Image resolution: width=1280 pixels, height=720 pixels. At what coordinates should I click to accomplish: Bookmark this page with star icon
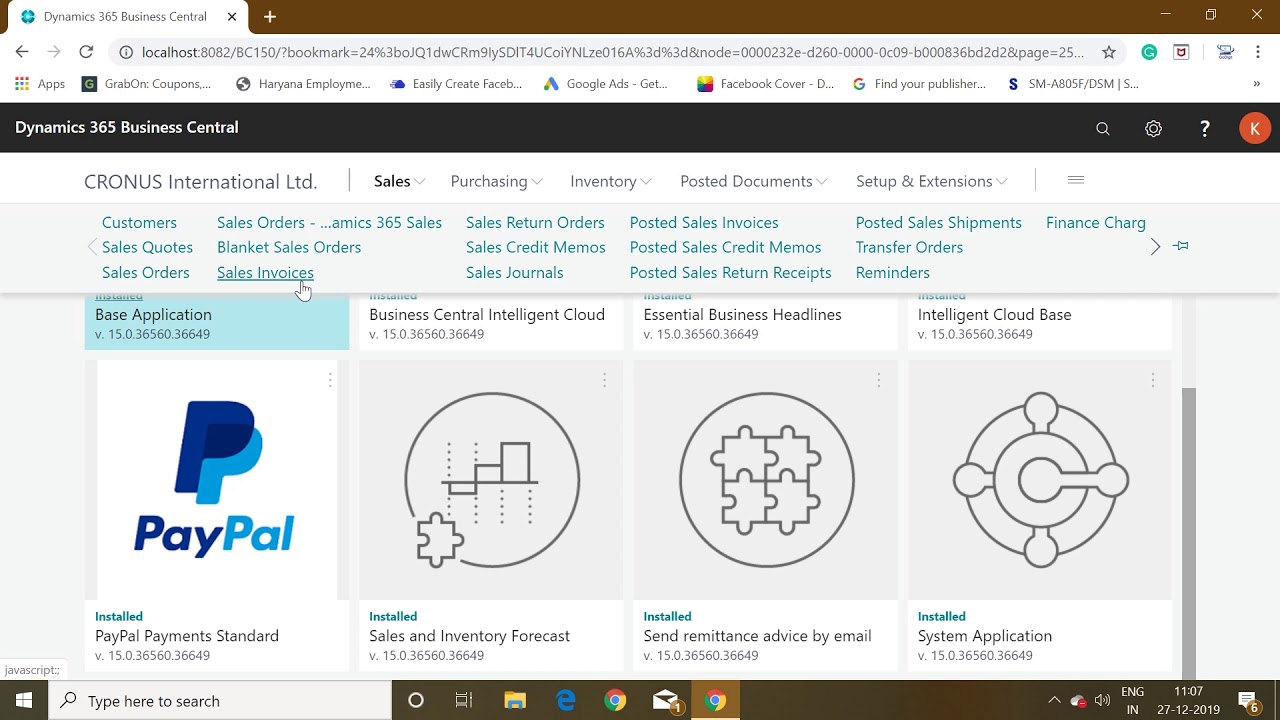coord(1108,52)
